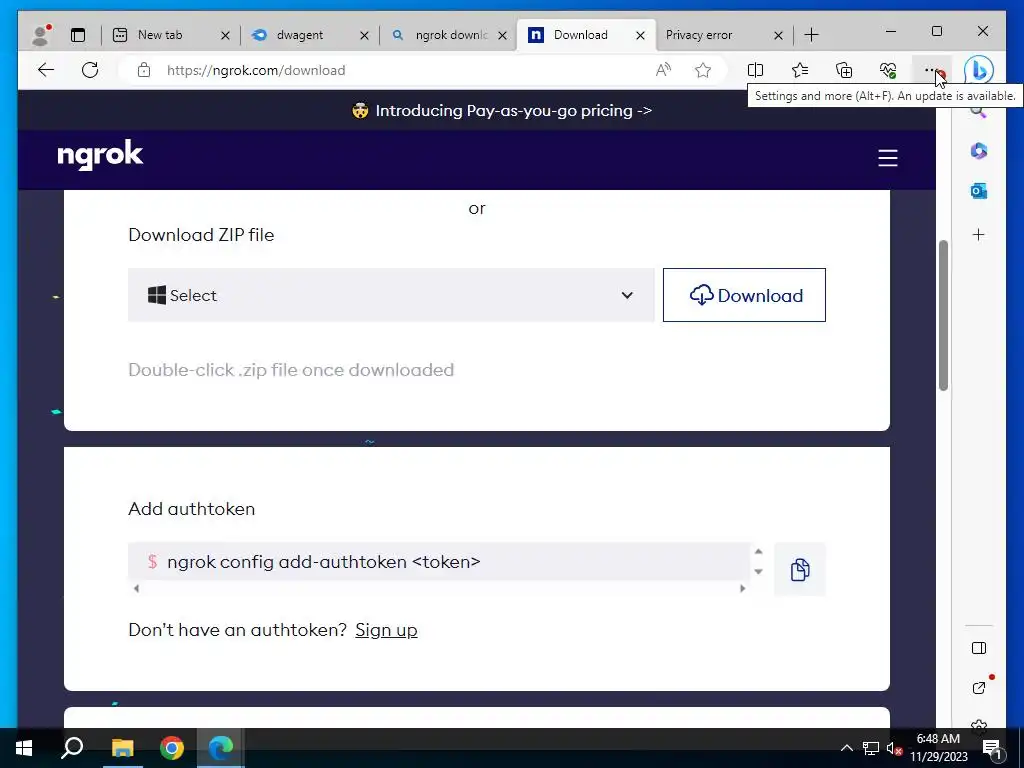Open the Pay-as-you-go pricing banner

click(502, 110)
